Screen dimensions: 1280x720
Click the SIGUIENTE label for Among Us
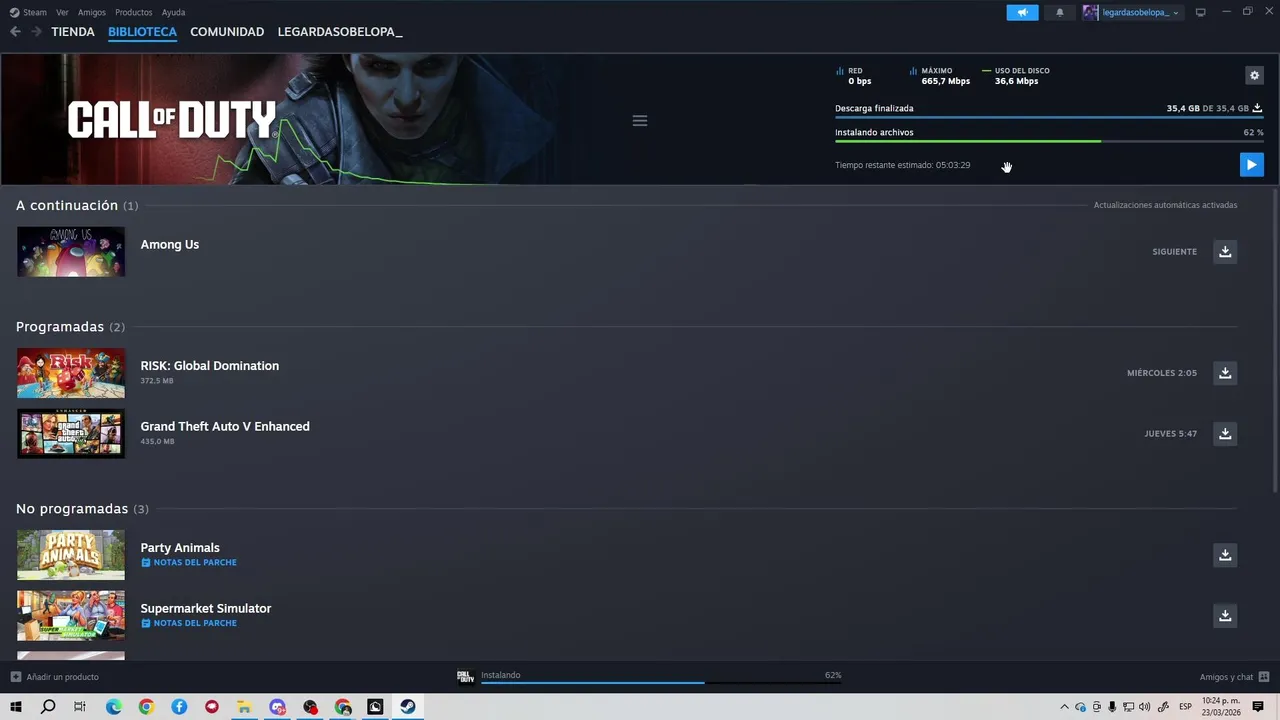[1174, 252]
